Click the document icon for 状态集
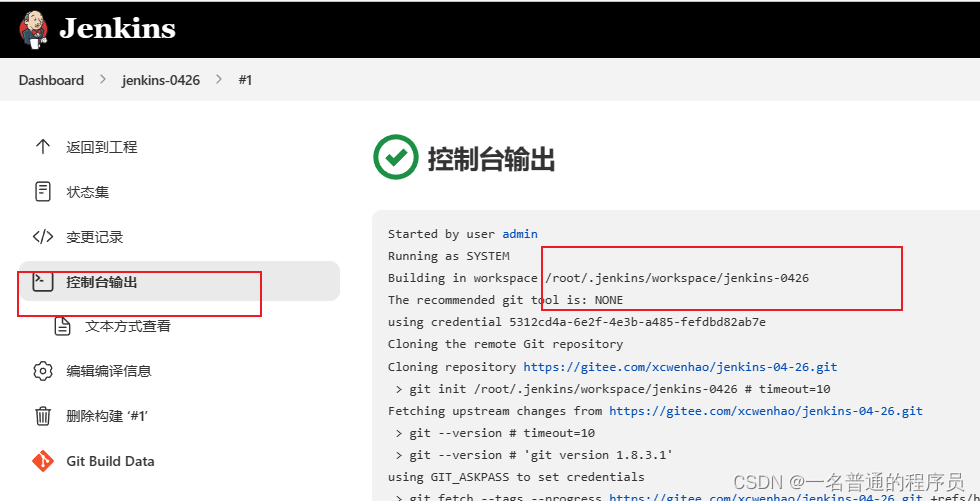The width and height of the screenshot is (980, 501). click(x=42, y=192)
